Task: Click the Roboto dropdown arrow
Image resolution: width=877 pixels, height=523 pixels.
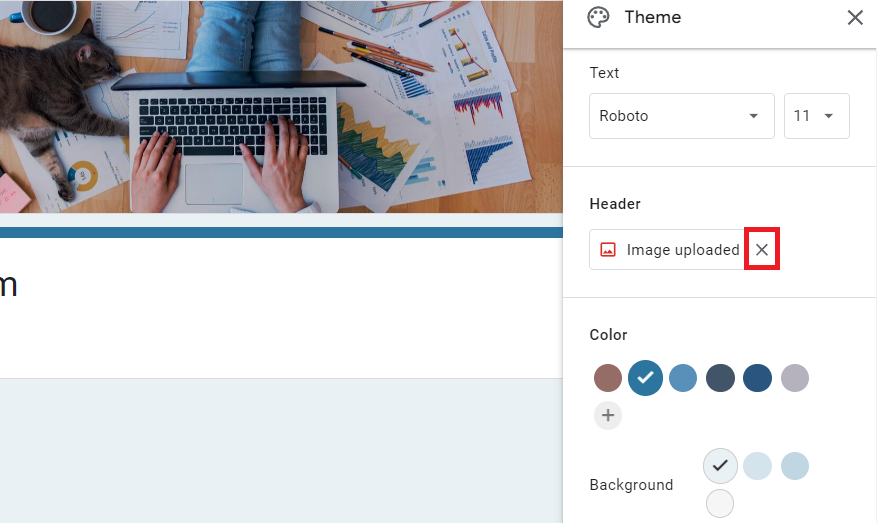Action: 753,116
